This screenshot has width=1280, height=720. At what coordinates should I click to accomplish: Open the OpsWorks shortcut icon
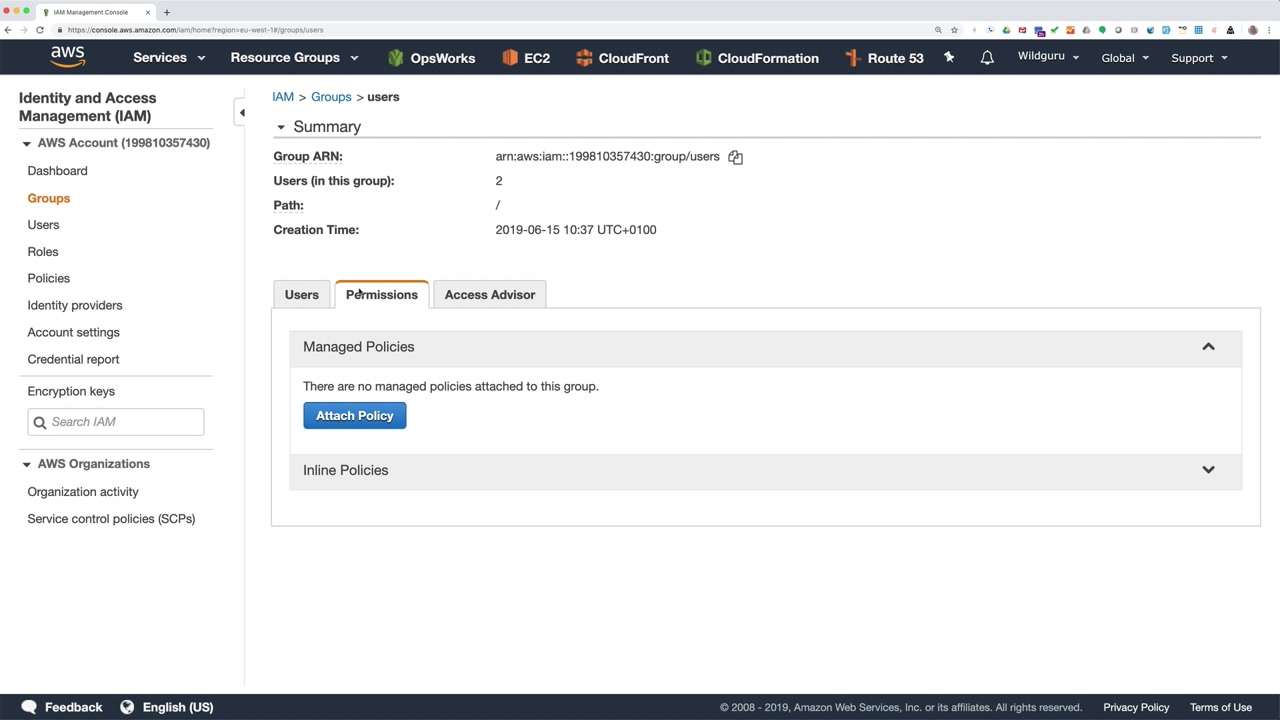pos(396,58)
